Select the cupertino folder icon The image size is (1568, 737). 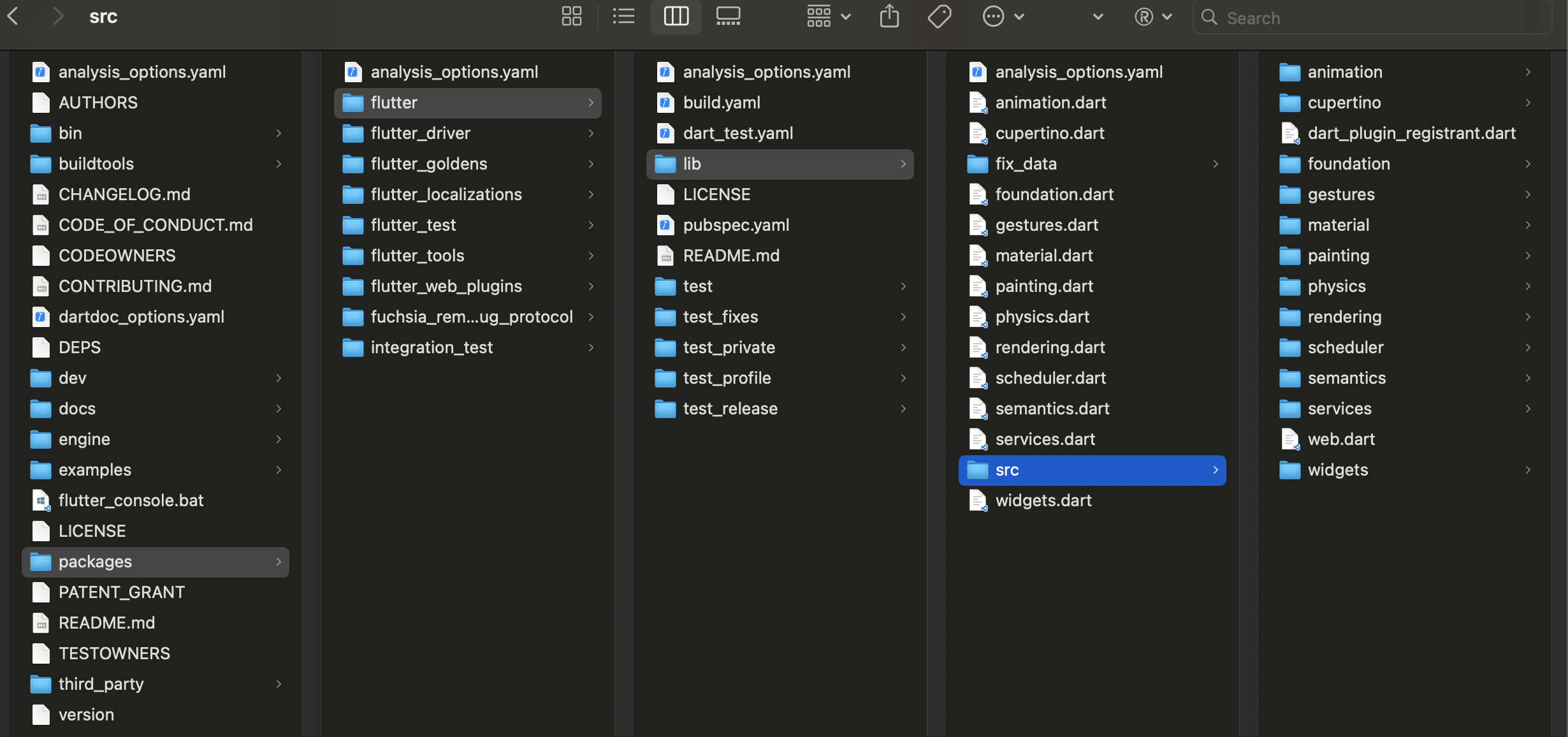(1290, 103)
